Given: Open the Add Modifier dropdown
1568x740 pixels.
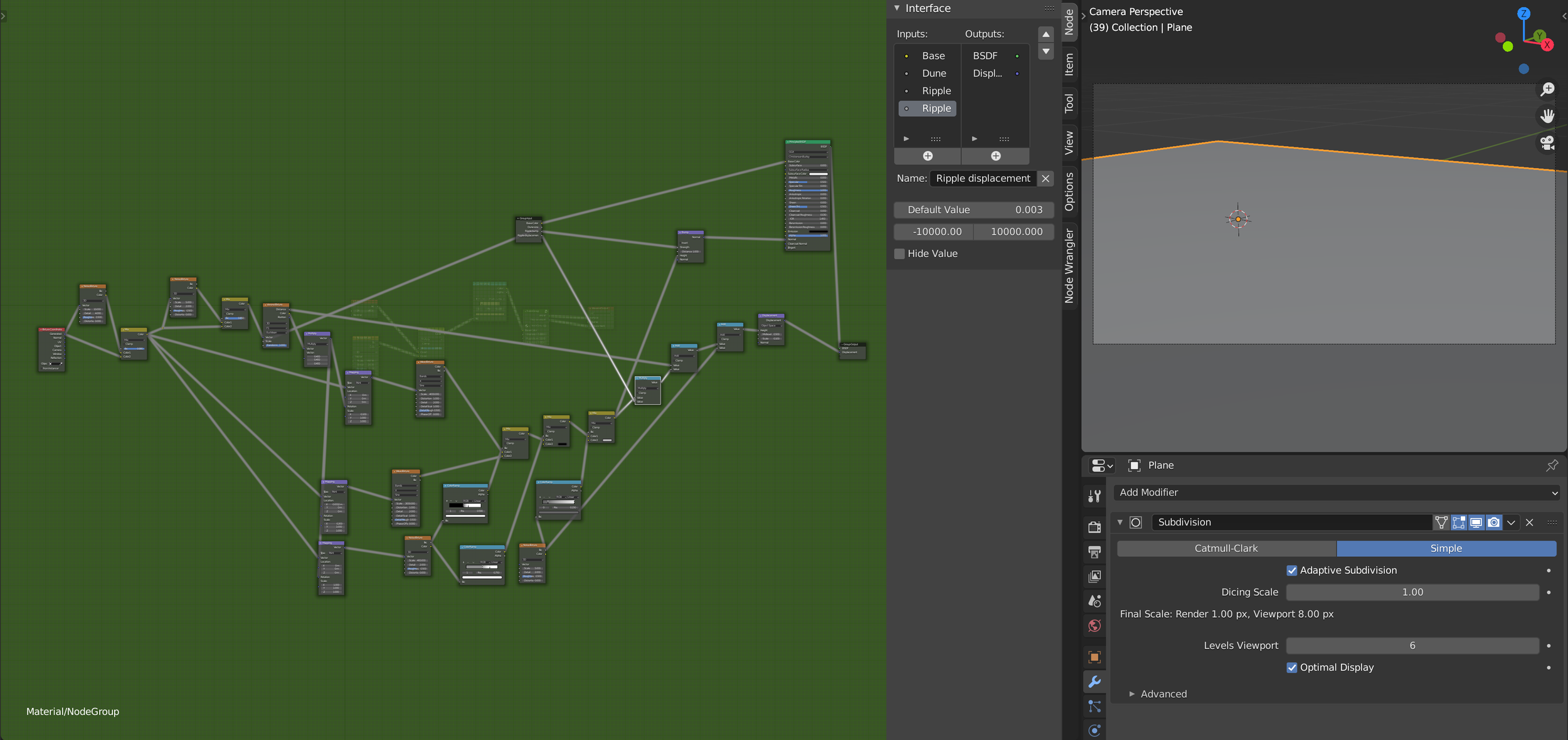Looking at the screenshot, I should point(1336,493).
